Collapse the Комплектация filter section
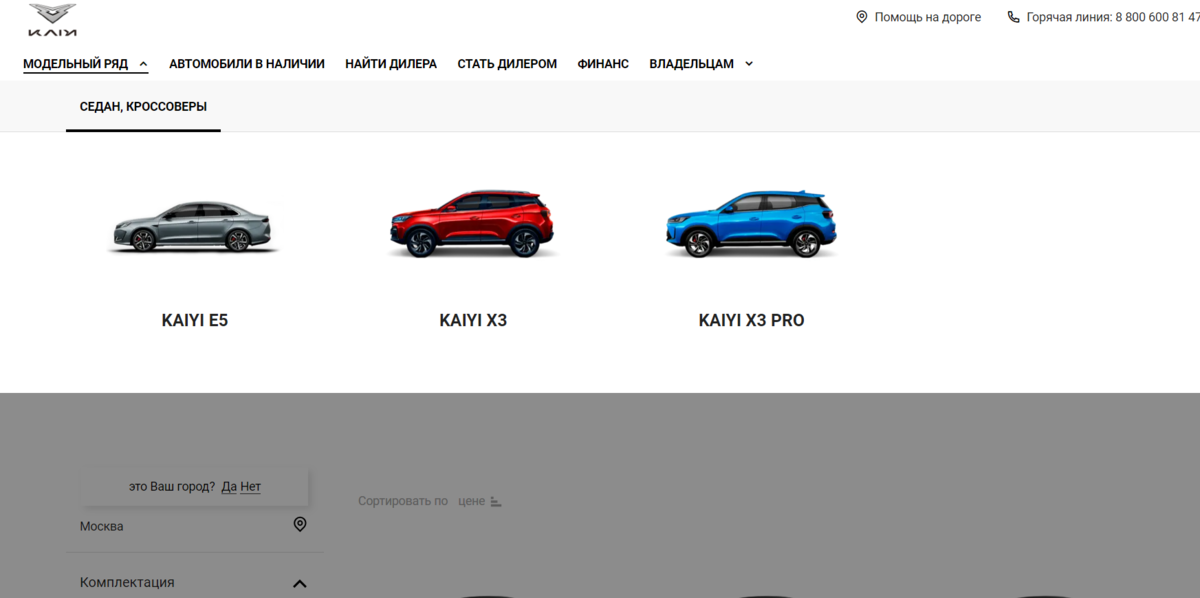This screenshot has height=598, width=1200. coord(300,583)
